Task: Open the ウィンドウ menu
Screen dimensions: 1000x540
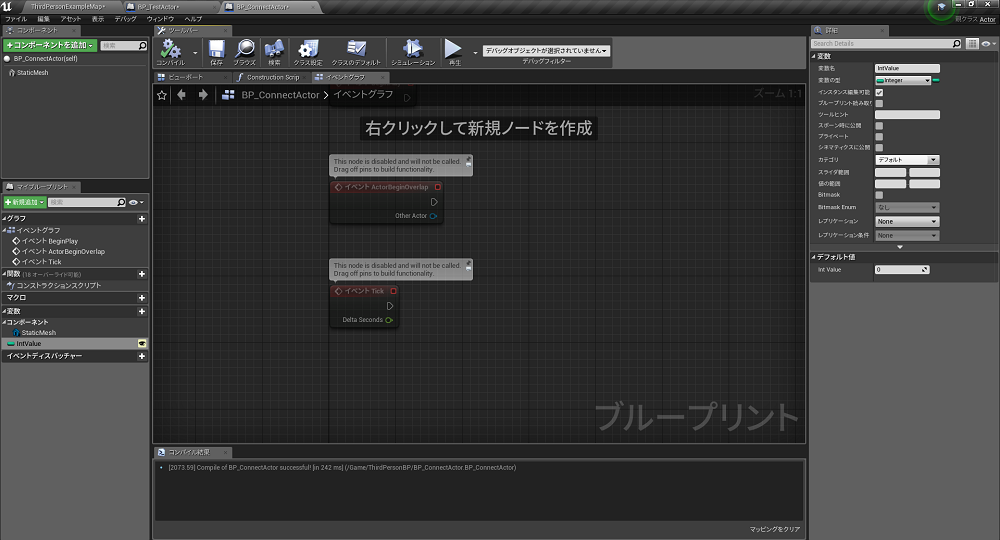Action: 160,19
